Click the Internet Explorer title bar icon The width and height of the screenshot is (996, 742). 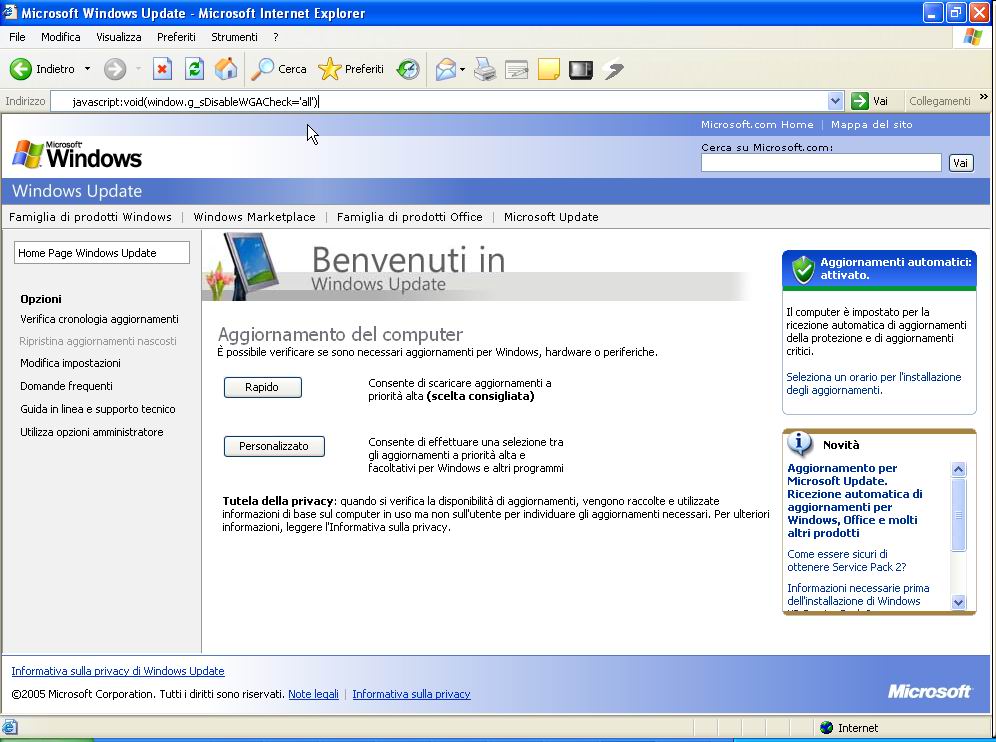pyautogui.click(x=10, y=12)
